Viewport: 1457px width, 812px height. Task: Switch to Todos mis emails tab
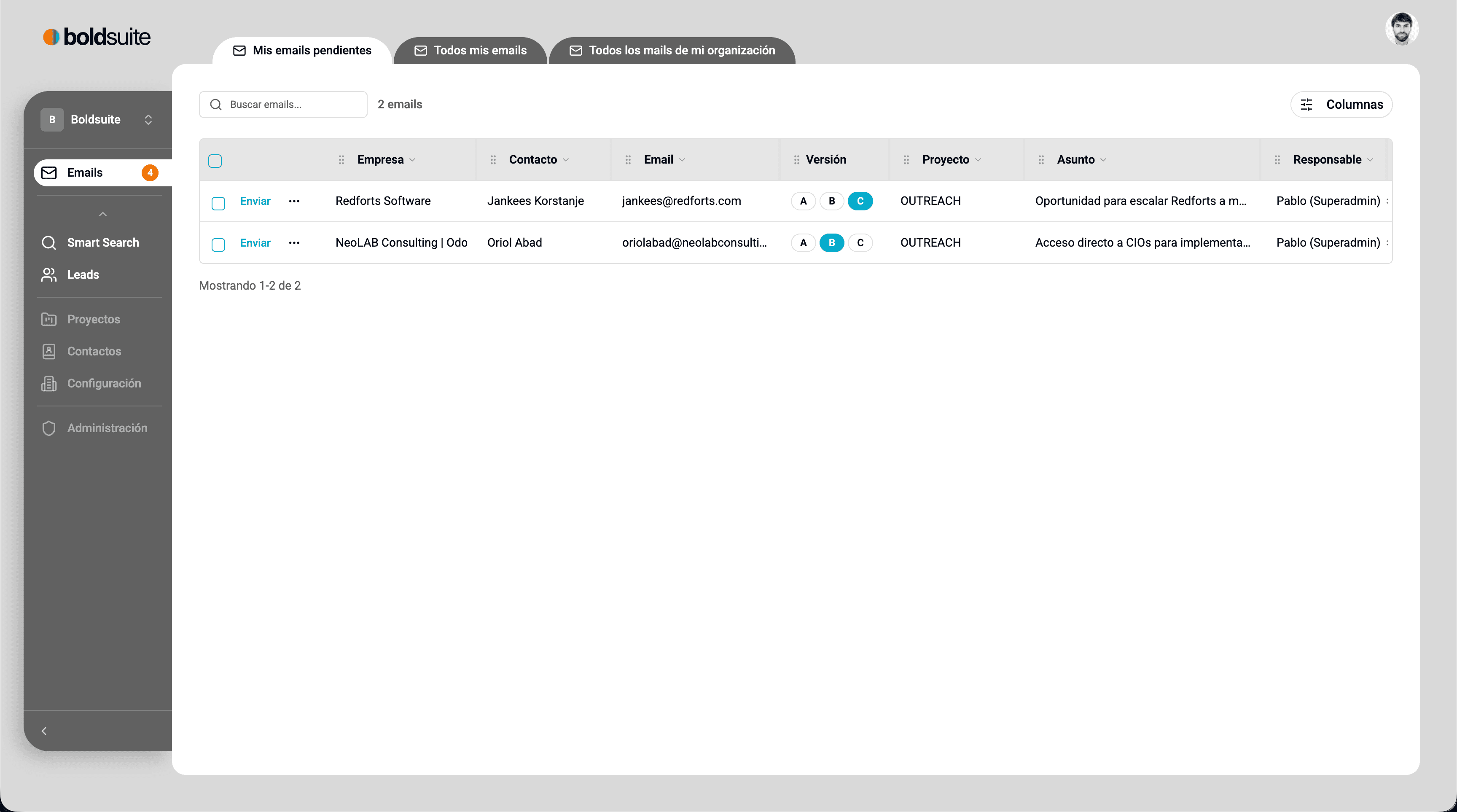[x=470, y=50]
